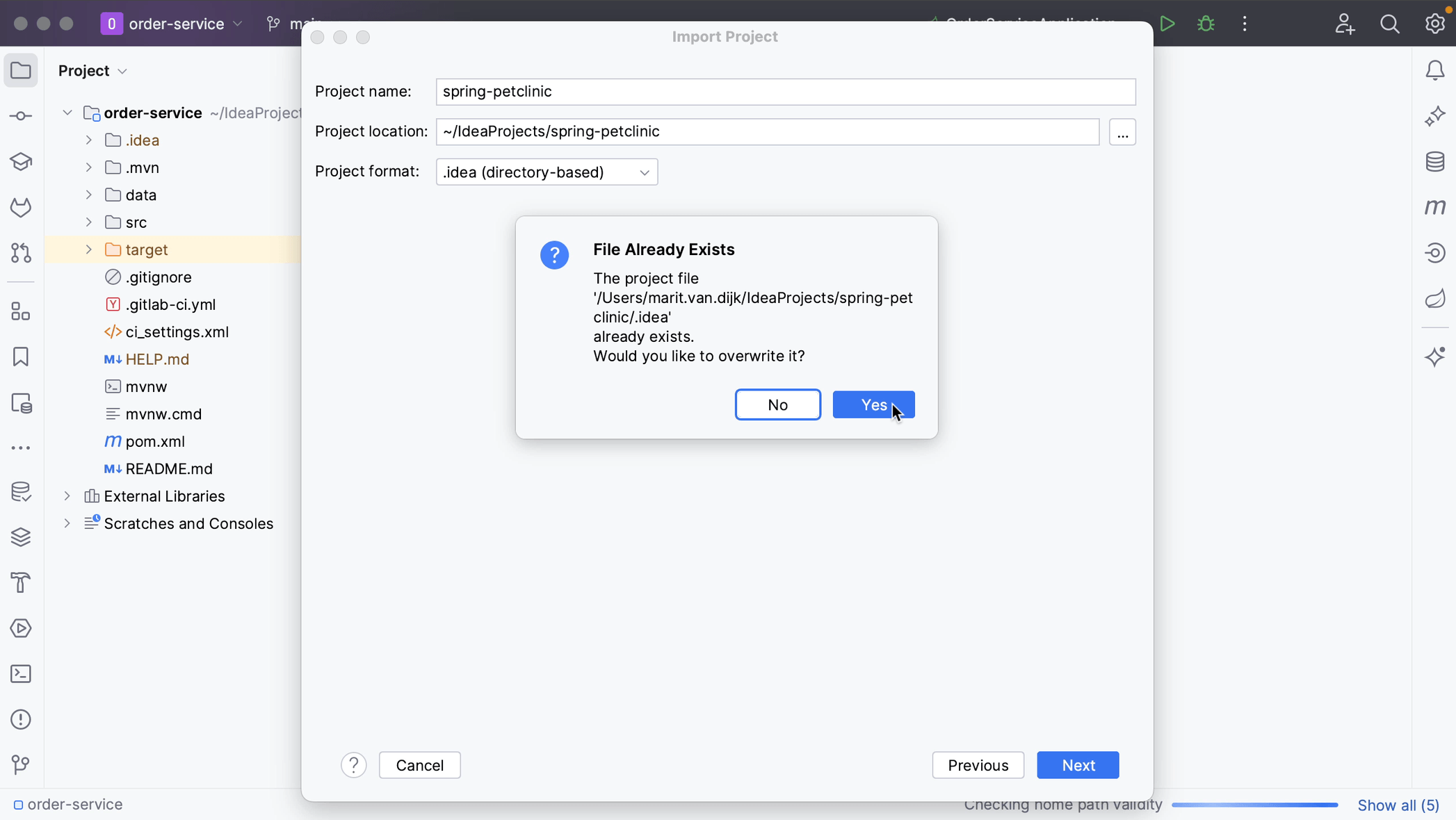The height and width of the screenshot is (820, 1456).
Task: Select the Search everywhere icon
Action: [1390, 24]
